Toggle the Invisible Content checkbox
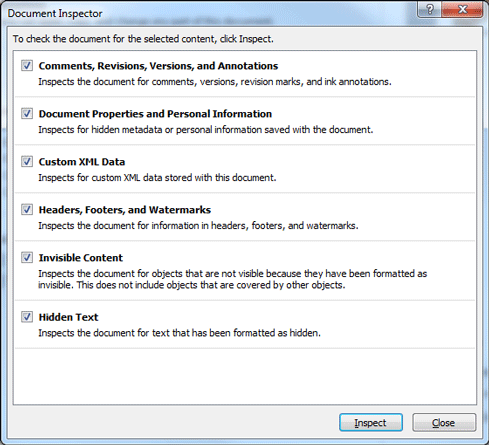This screenshot has height=445, width=489. (x=27, y=257)
